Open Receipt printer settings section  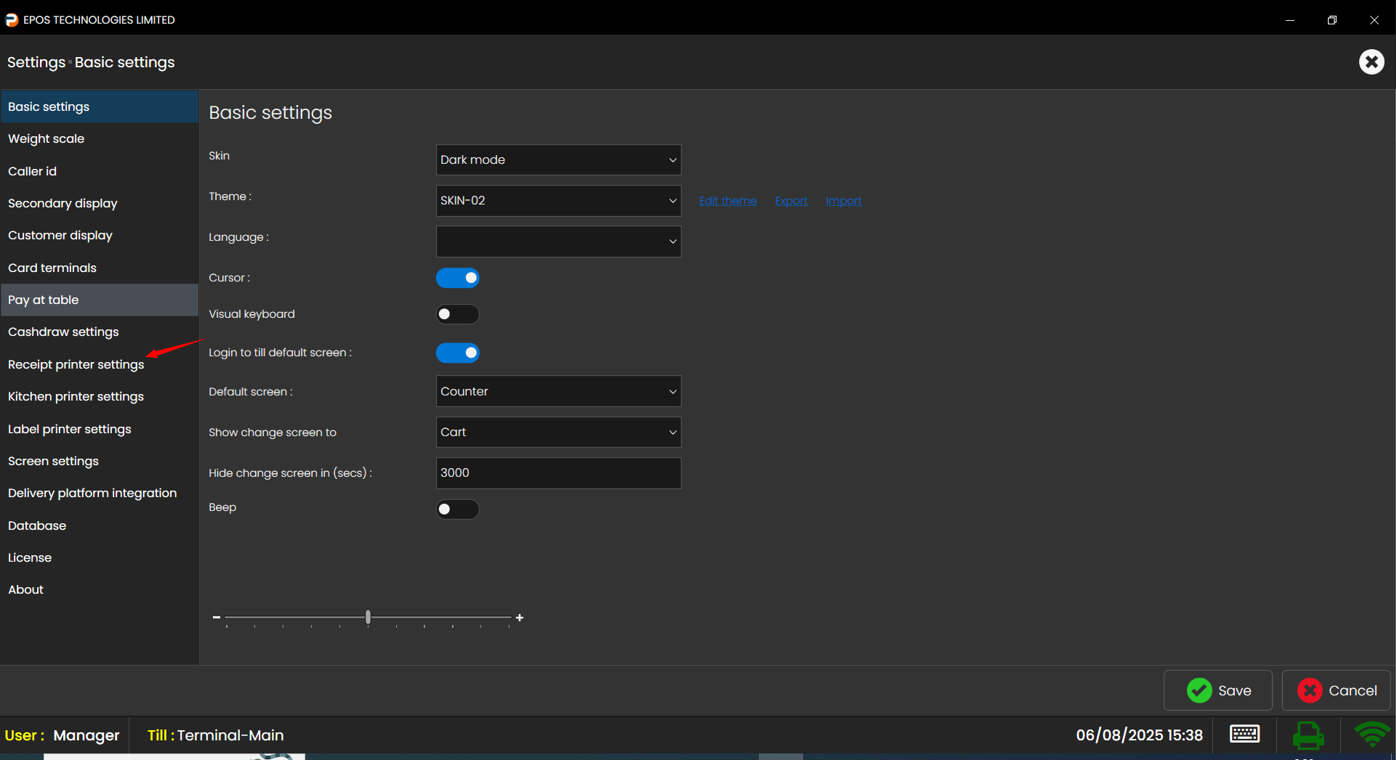[x=76, y=365]
